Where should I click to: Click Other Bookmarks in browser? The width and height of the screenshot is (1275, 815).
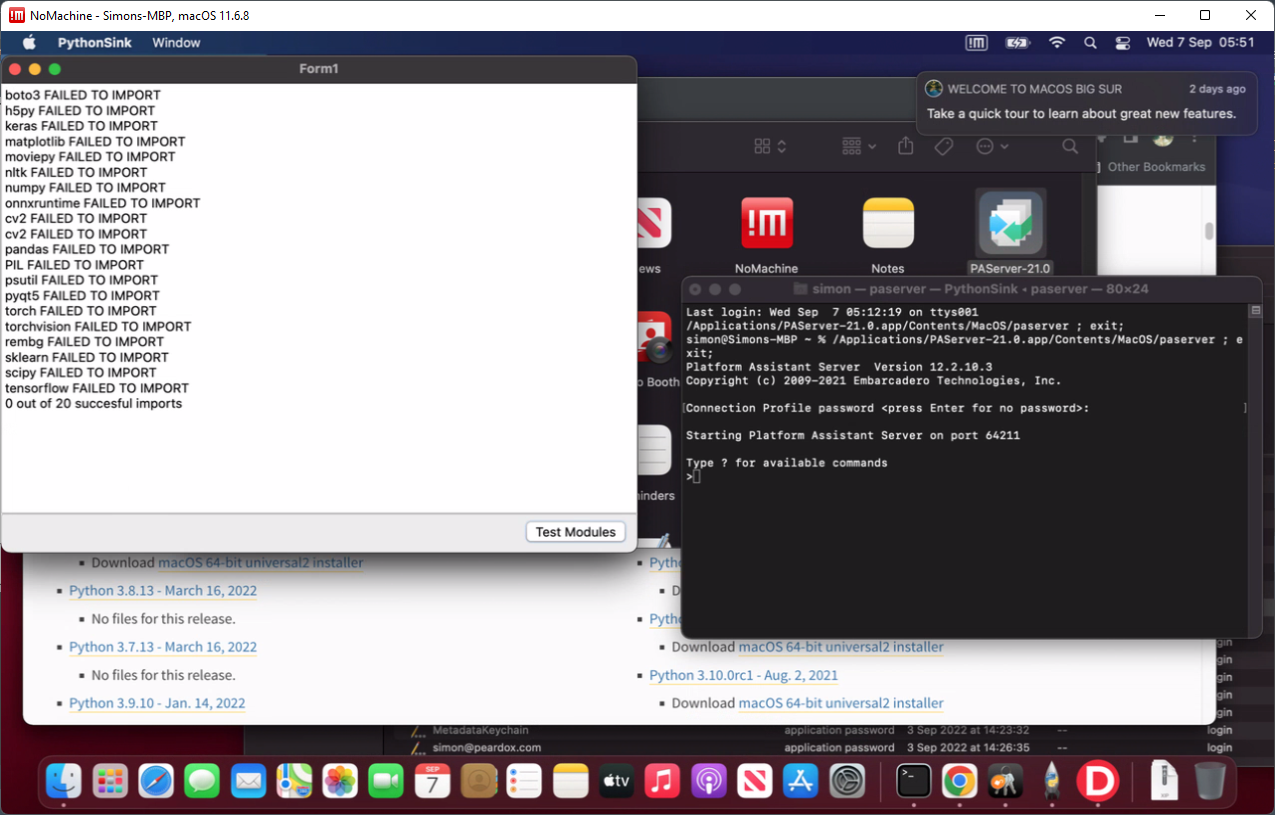(1156, 167)
